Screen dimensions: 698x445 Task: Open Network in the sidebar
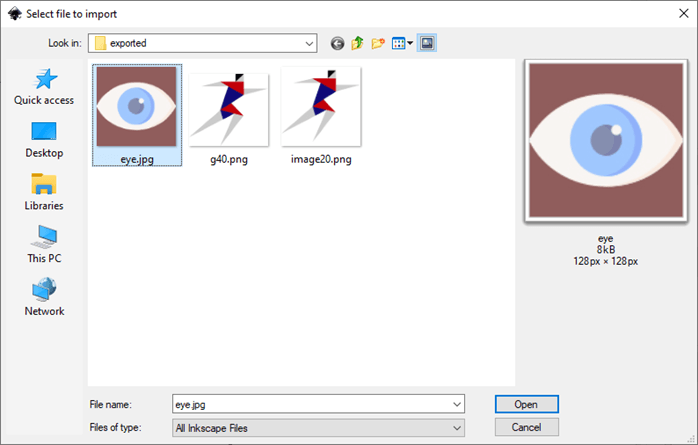point(44,298)
